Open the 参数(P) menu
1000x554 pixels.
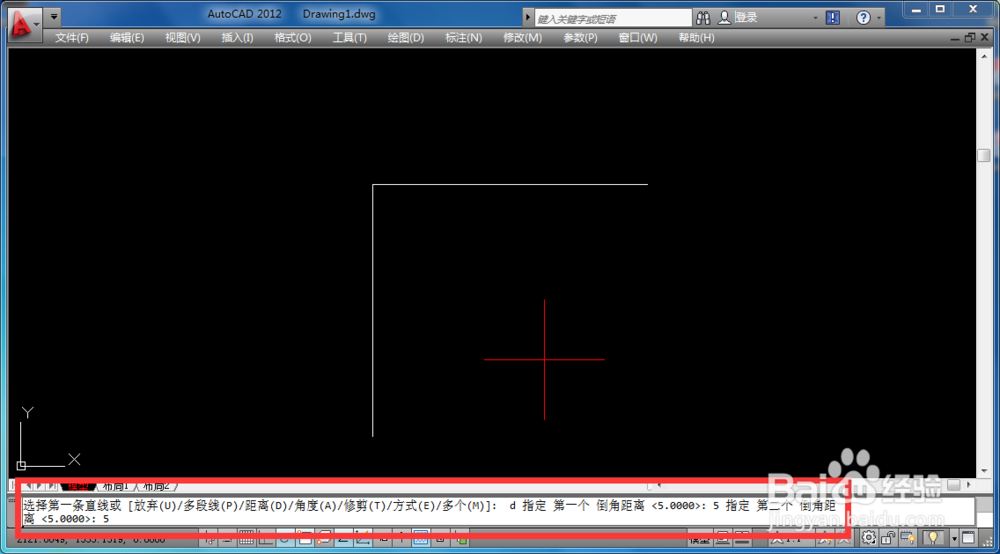(x=580, y=38)
